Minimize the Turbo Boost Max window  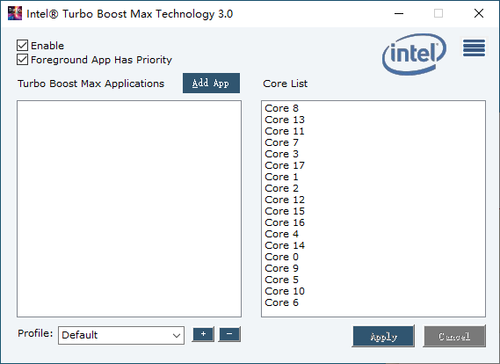pos(399,14)
